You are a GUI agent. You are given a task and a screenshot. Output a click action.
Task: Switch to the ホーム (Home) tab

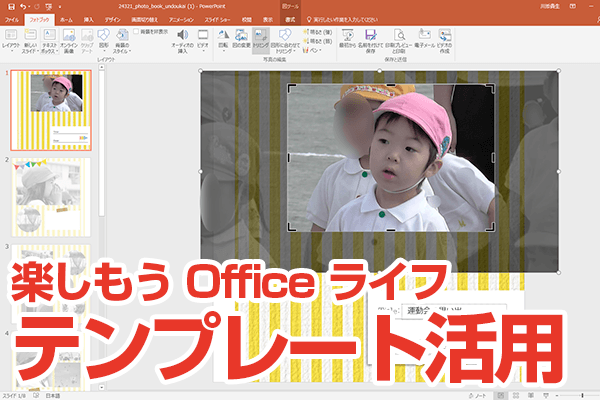tap(66, 20)
